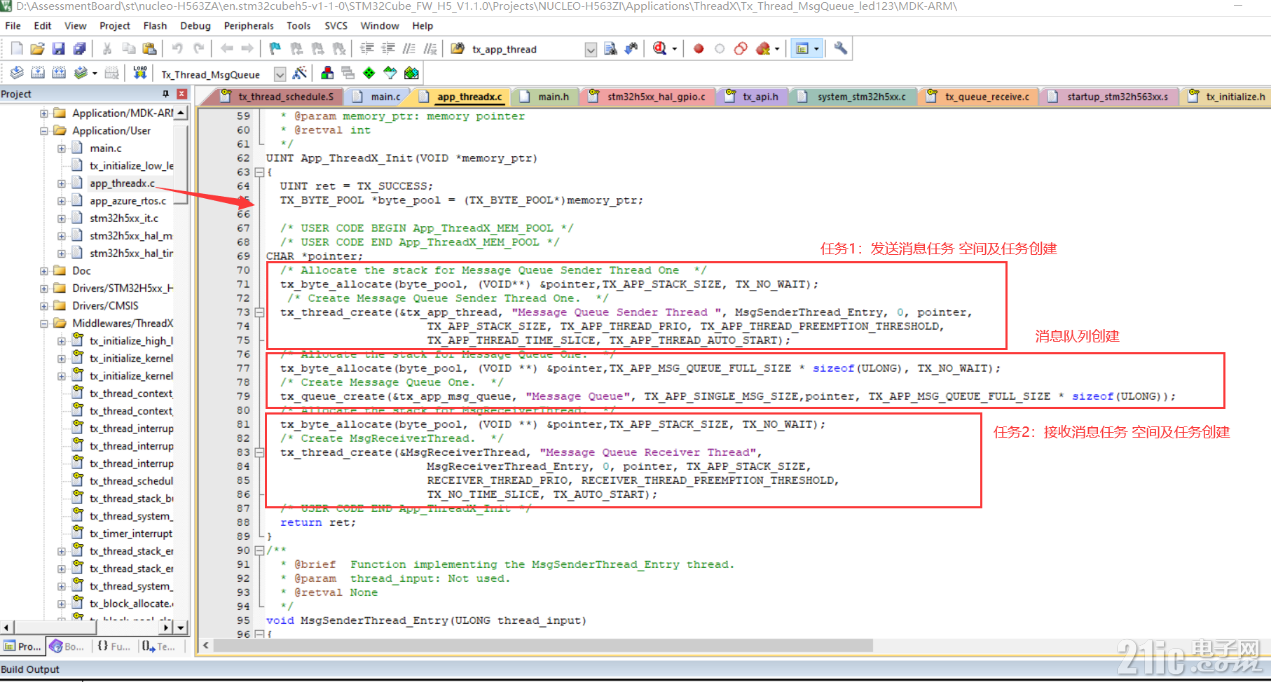Cut the selected text
1271x682 pixels.
pyautogui.click(x=107, y=48)
